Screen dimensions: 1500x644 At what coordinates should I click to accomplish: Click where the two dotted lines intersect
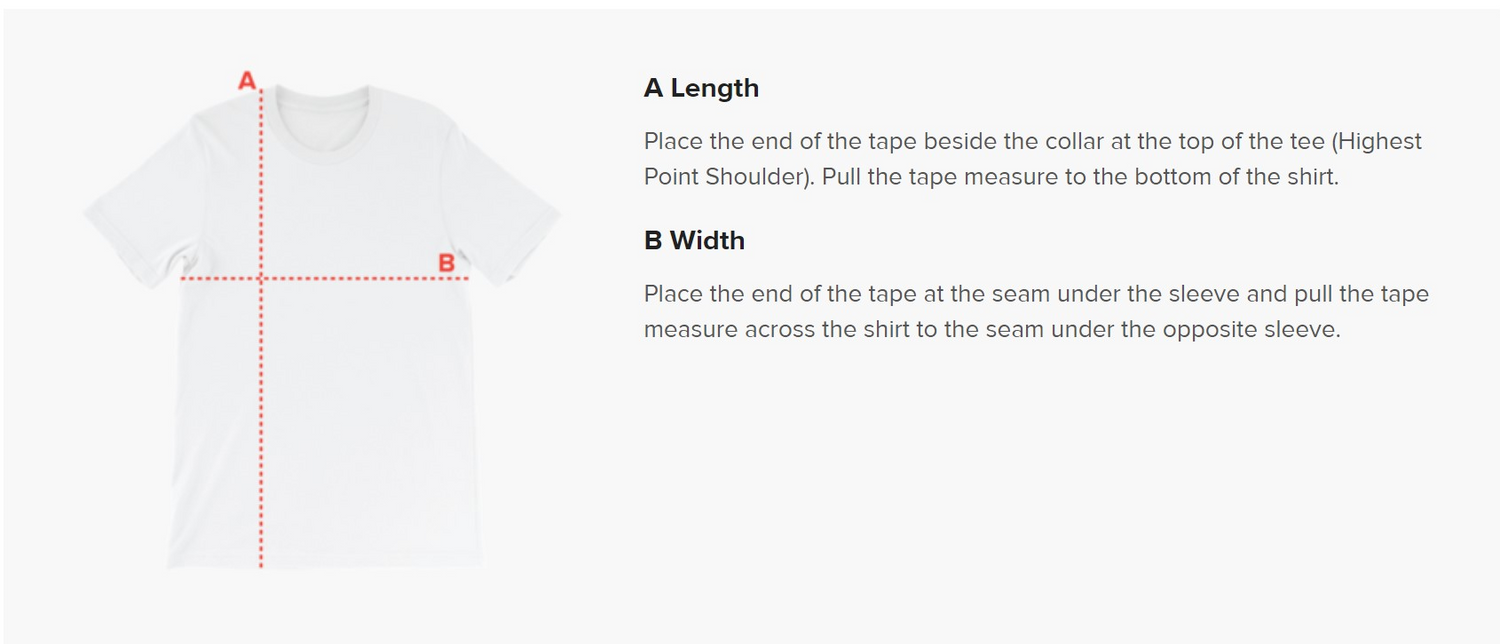click(x=261, y=279)
